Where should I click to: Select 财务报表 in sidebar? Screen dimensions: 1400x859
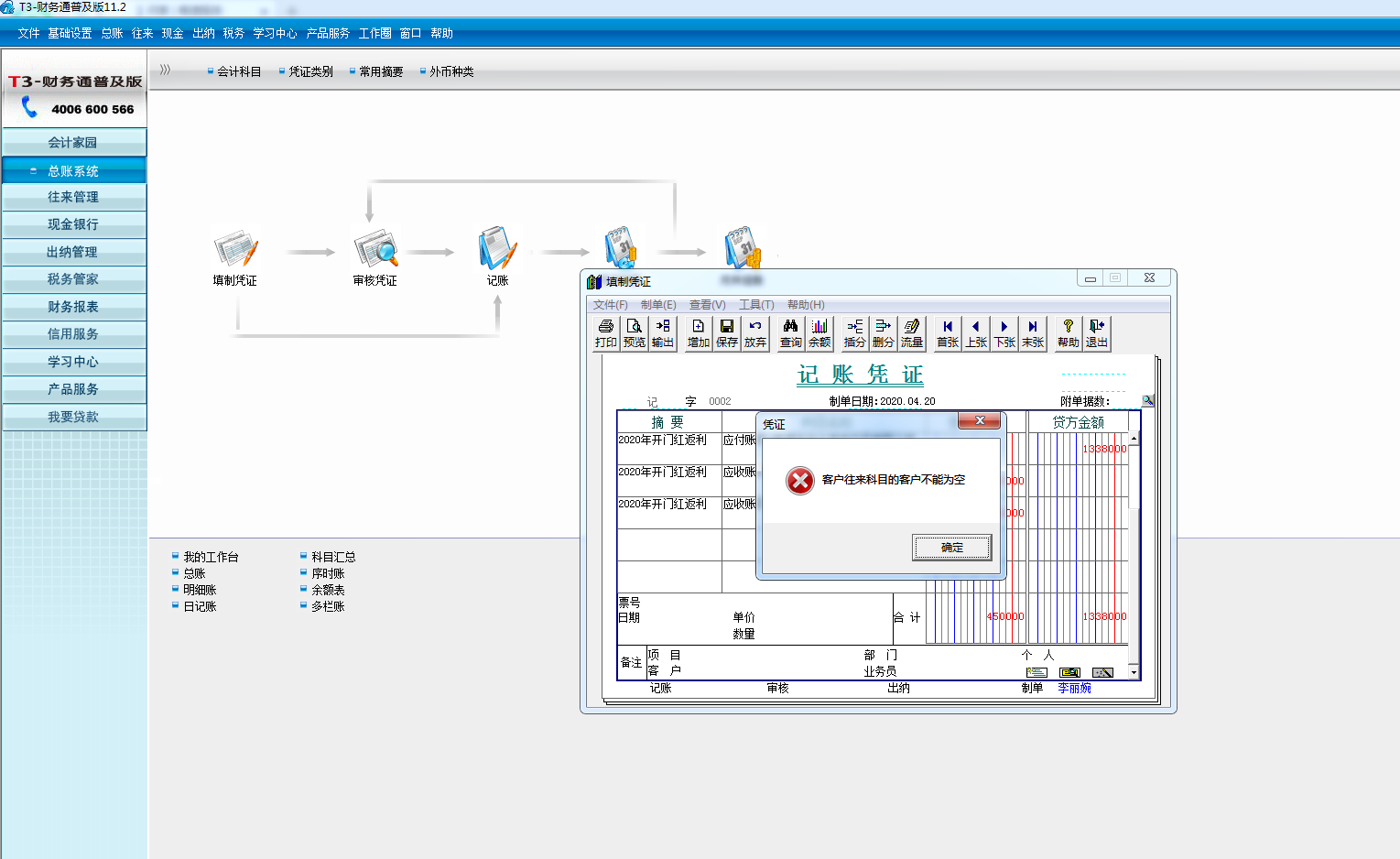click(73, 307)
